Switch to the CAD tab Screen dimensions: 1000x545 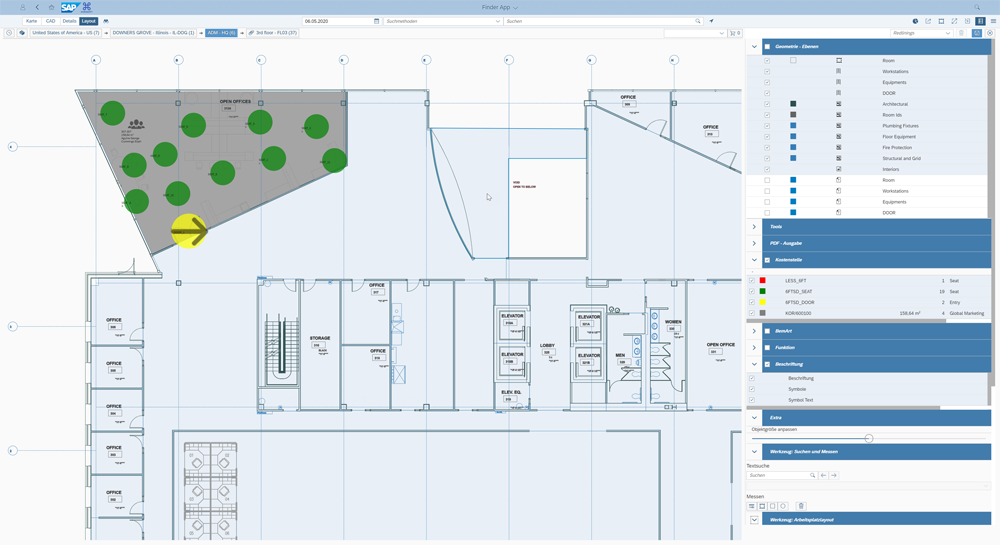pyautogui.click(x=50, y=21)
